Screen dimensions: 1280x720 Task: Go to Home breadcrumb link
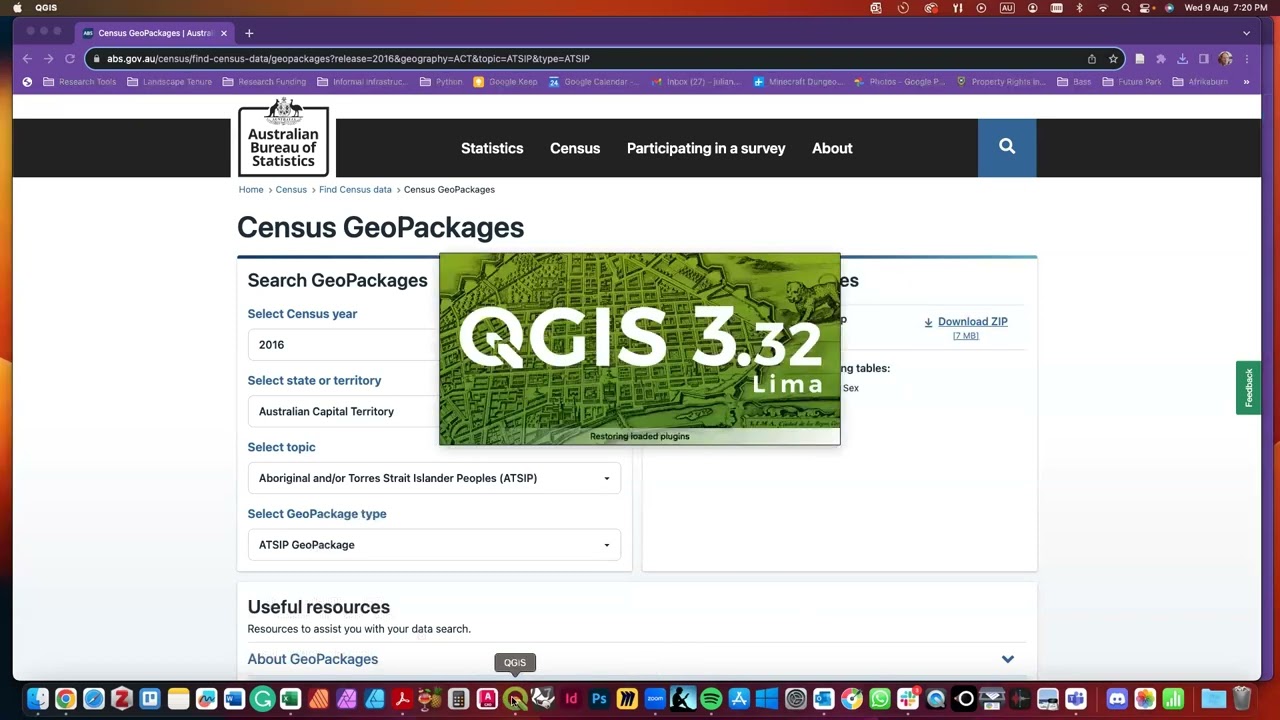251,190
